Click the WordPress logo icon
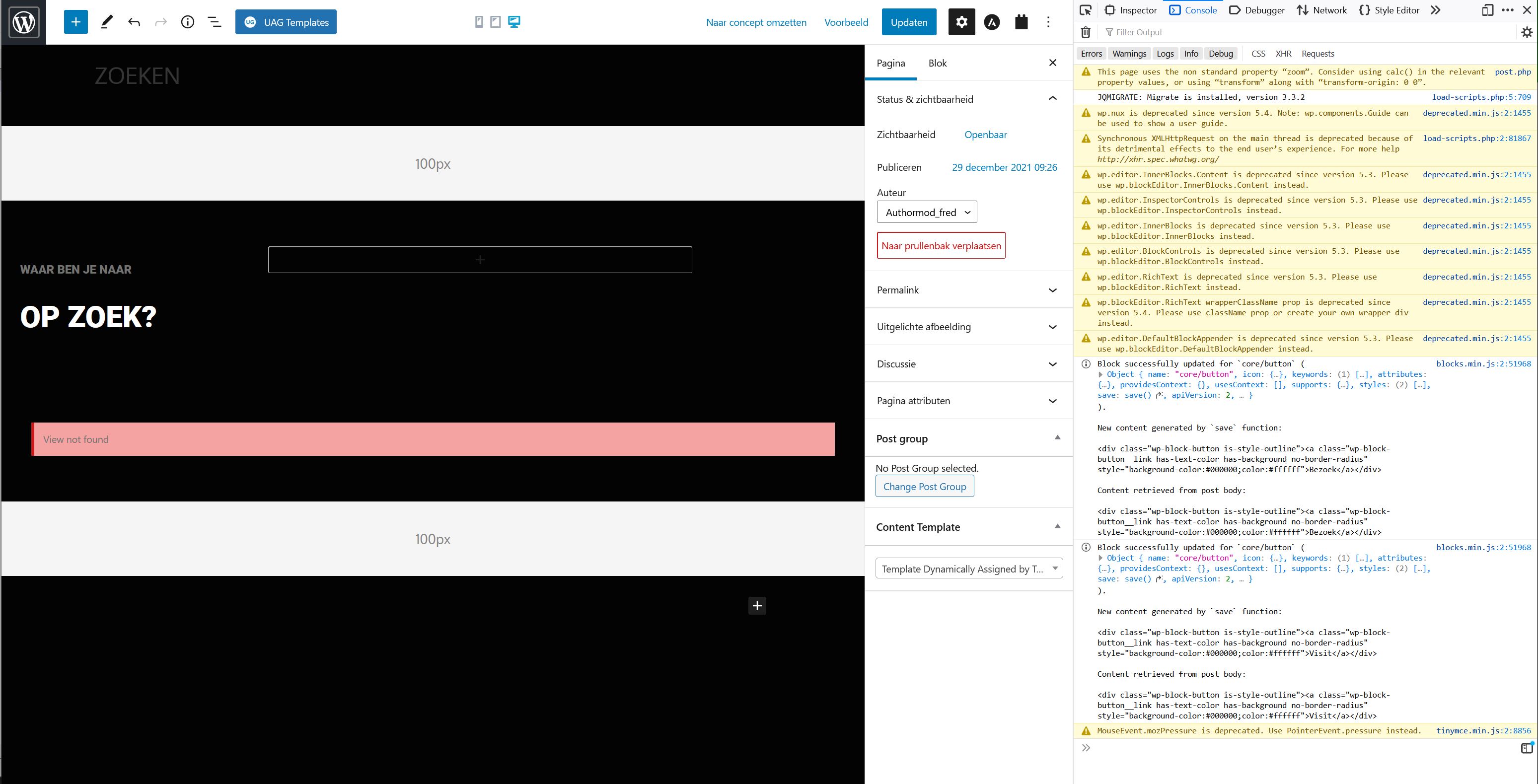Screen dimensions: 1538x784 click(23, 22)
